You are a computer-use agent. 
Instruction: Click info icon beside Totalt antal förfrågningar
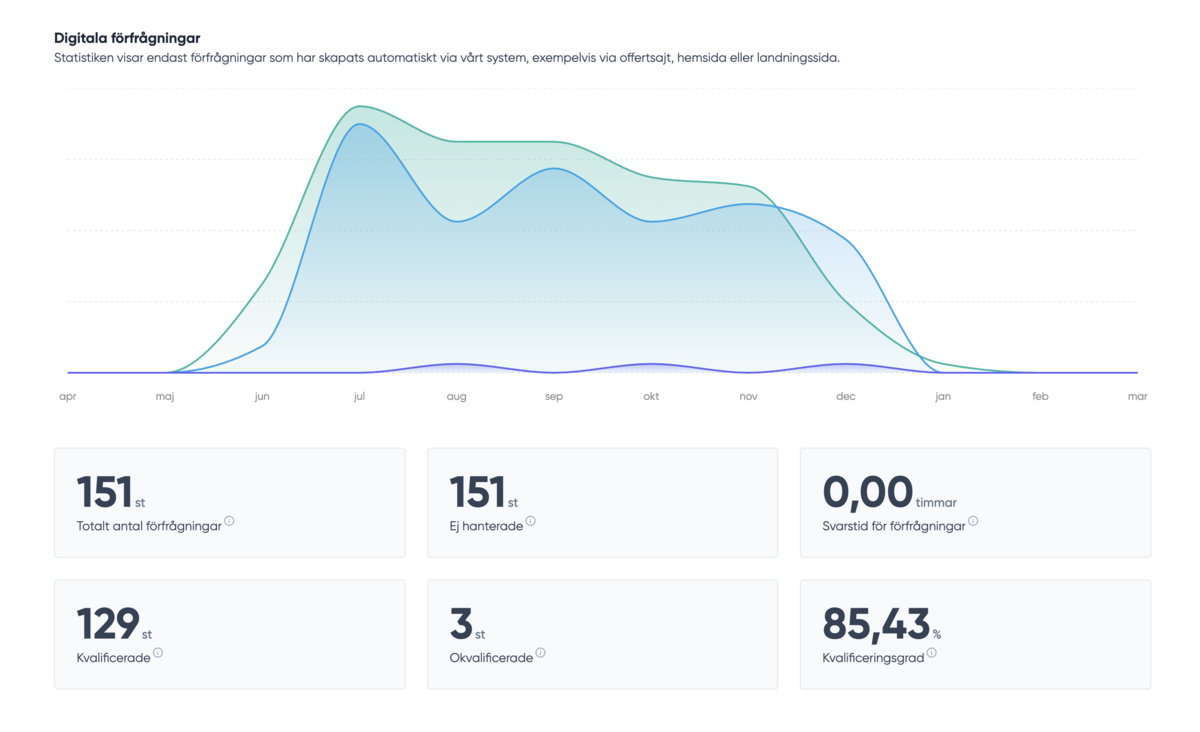click(229, 521)
